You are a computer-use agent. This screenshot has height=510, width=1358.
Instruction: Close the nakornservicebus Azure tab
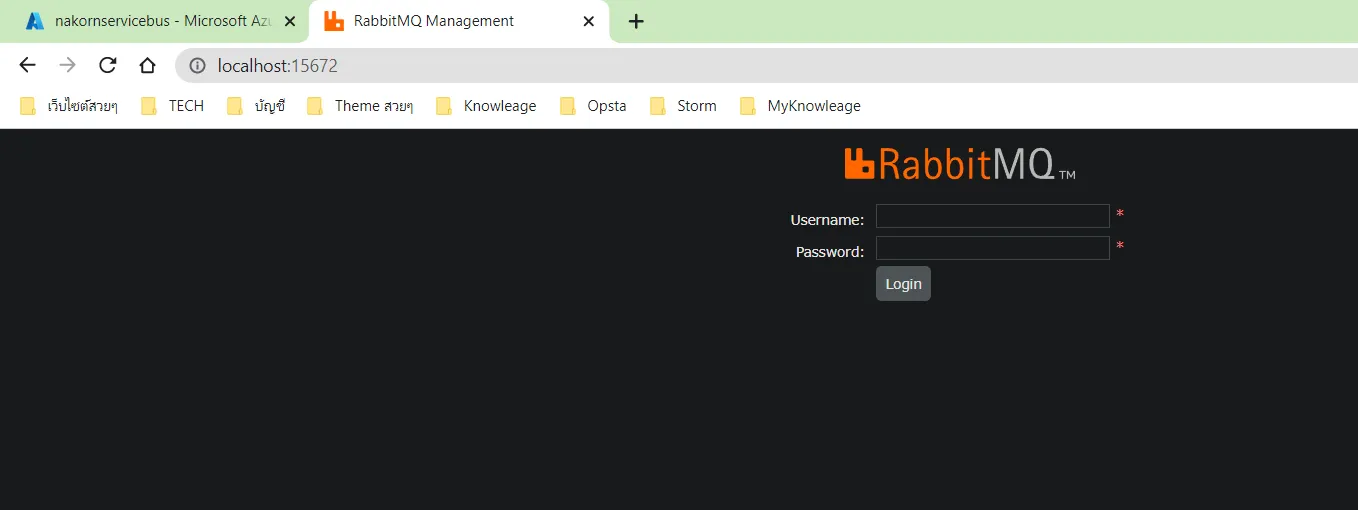pos(289,21)
